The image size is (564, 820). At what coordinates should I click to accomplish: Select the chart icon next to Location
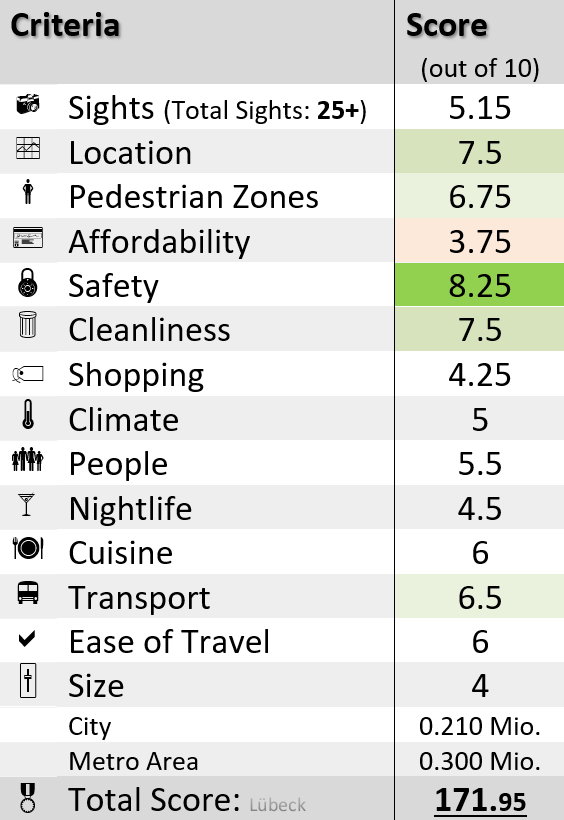(28, 148)
